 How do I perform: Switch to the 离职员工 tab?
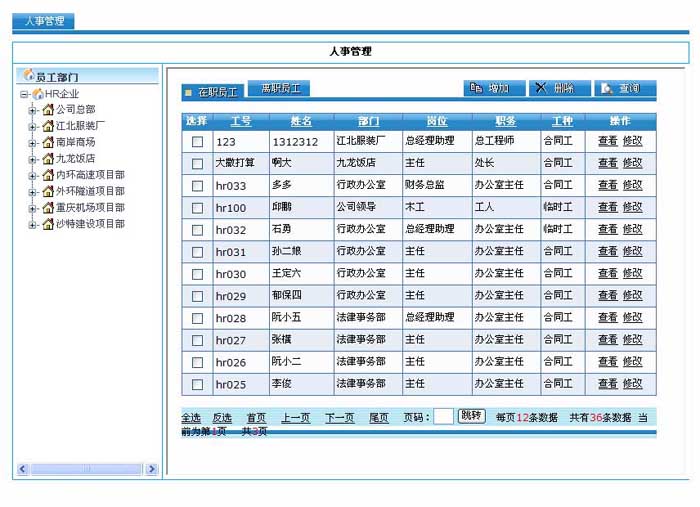tap(279, 89)
